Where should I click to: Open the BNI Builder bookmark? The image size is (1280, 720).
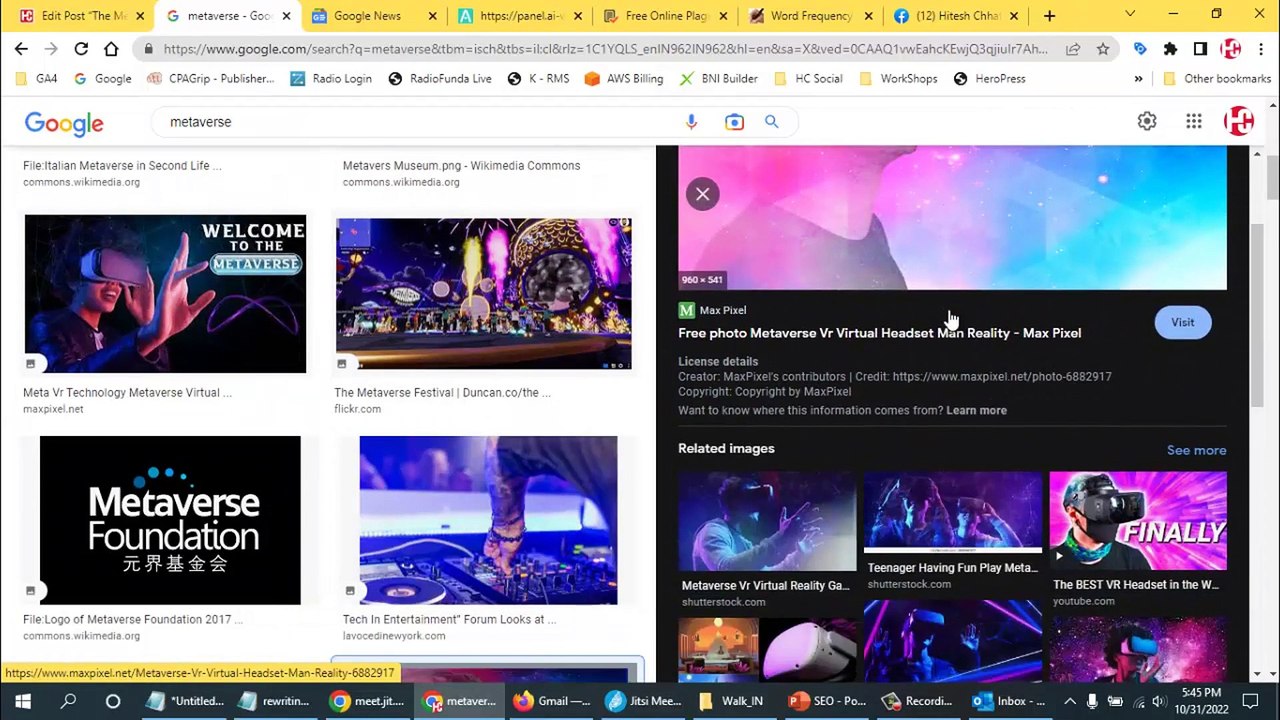point(719,79)
